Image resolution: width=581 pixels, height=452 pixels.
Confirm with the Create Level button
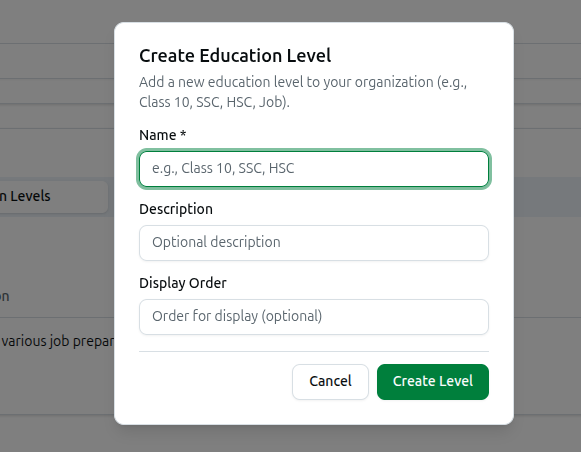(x=433, y=382)
